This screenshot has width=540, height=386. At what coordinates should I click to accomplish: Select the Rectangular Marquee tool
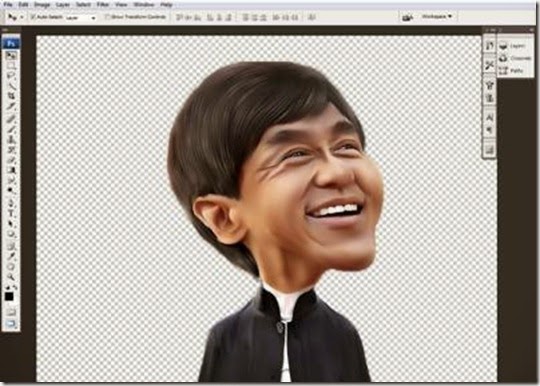[x=11, y=65]
